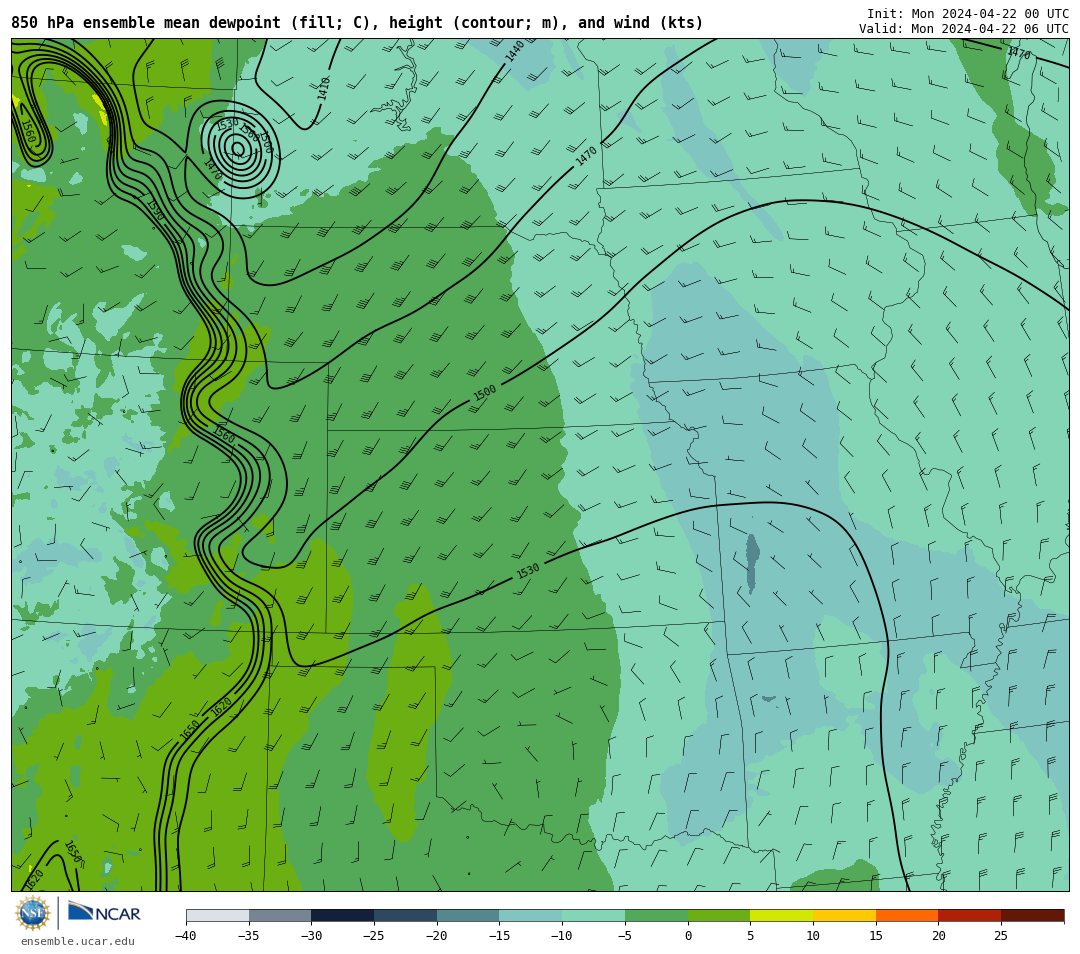Click the 1440 height contour label
The height and width of the screenshot is (954, 1080).
(x=515, y=52)
